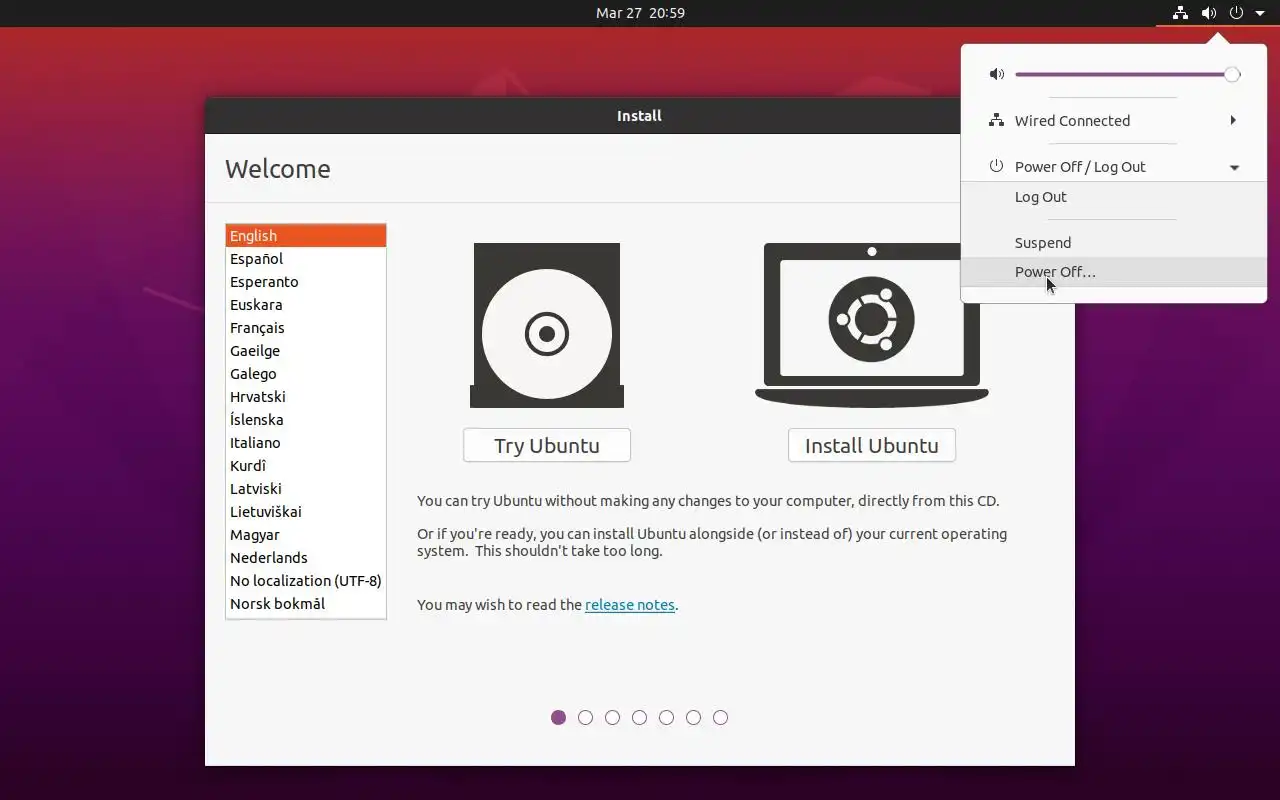Select Norsk bokmål in the language list

(306, 604)
